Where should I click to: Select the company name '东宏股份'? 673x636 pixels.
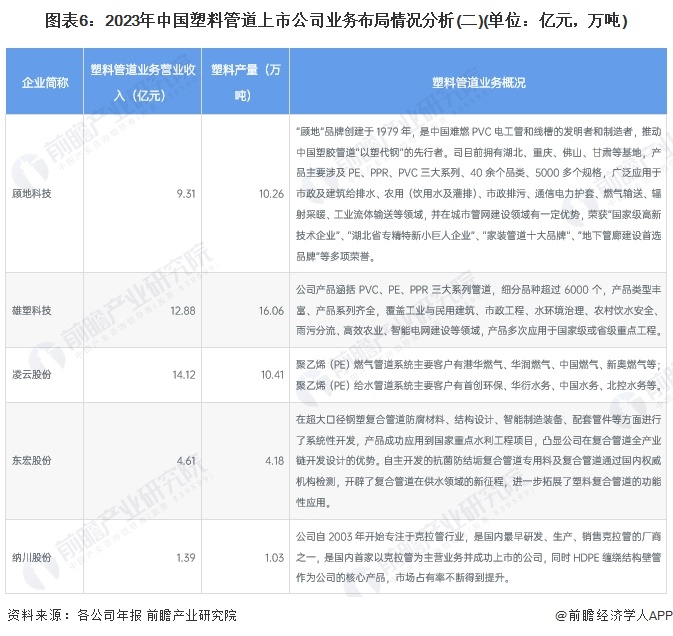click(x=32, y=460)
